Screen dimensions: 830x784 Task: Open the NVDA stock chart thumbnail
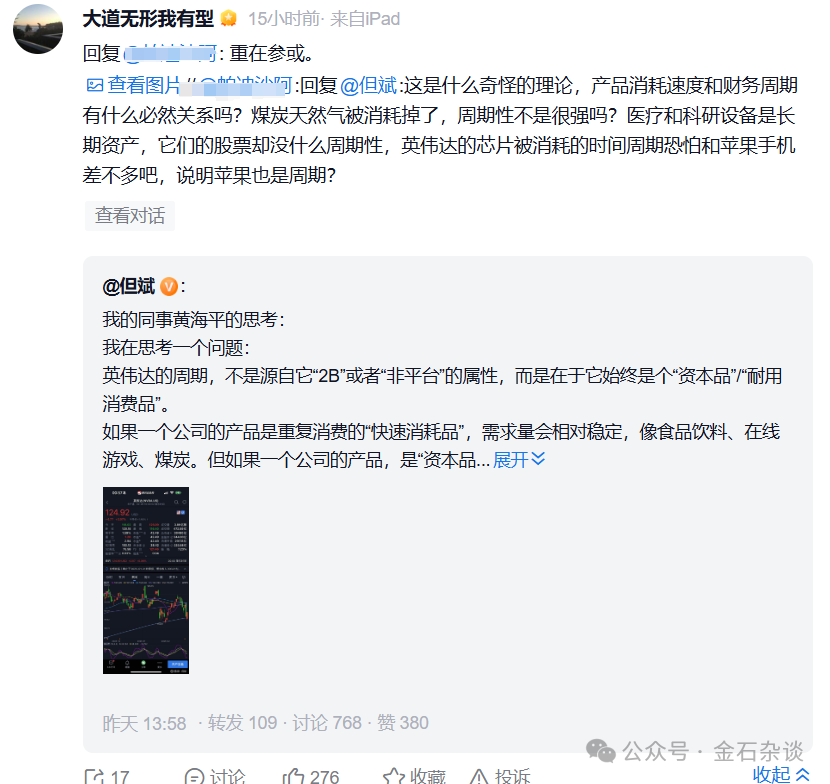(x=146, y=580)
